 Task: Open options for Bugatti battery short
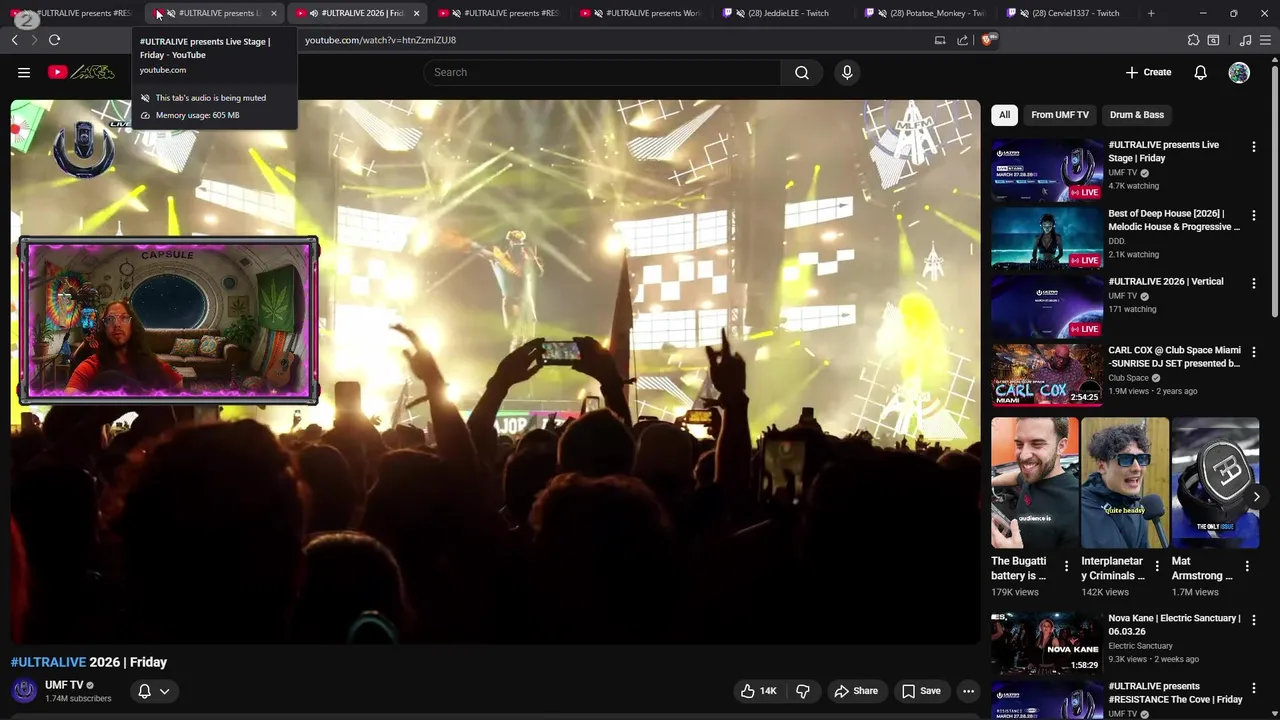(x=1066, y=566)
